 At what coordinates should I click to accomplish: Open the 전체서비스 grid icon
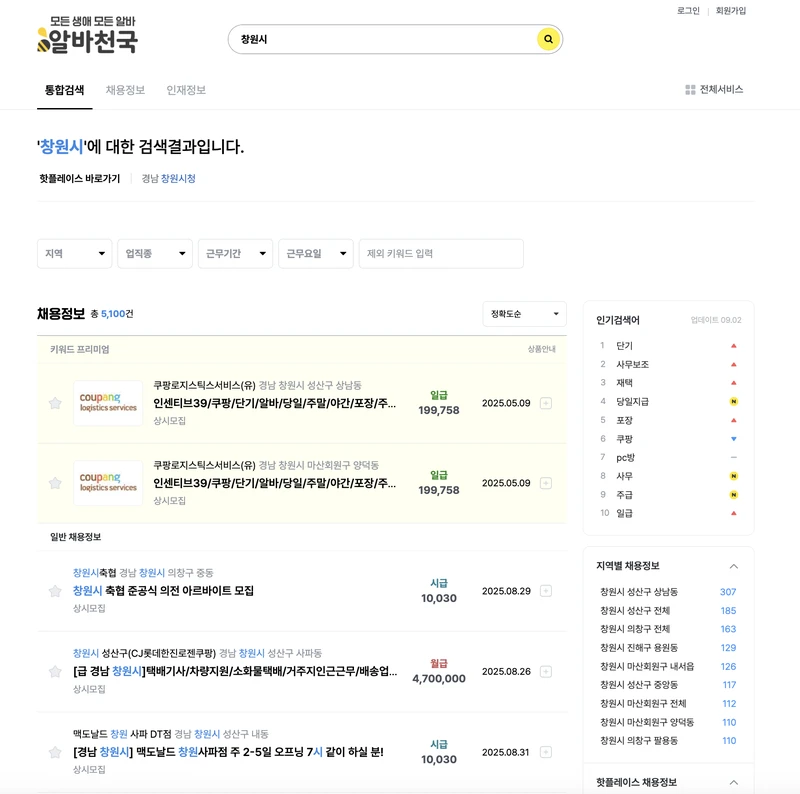click(x=690, y=89)
